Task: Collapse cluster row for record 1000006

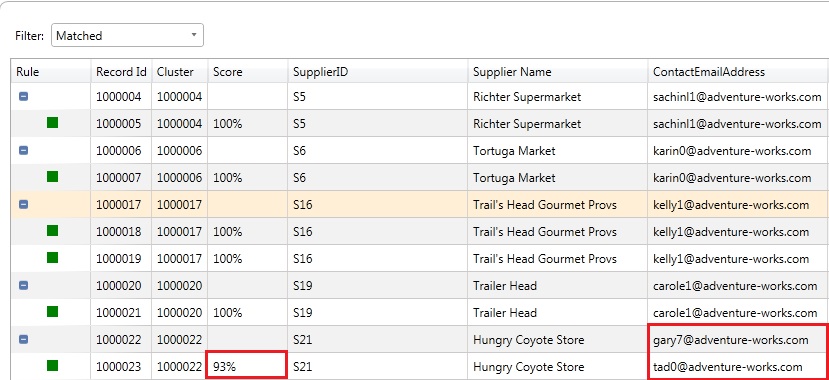Action: pos(23,151)
